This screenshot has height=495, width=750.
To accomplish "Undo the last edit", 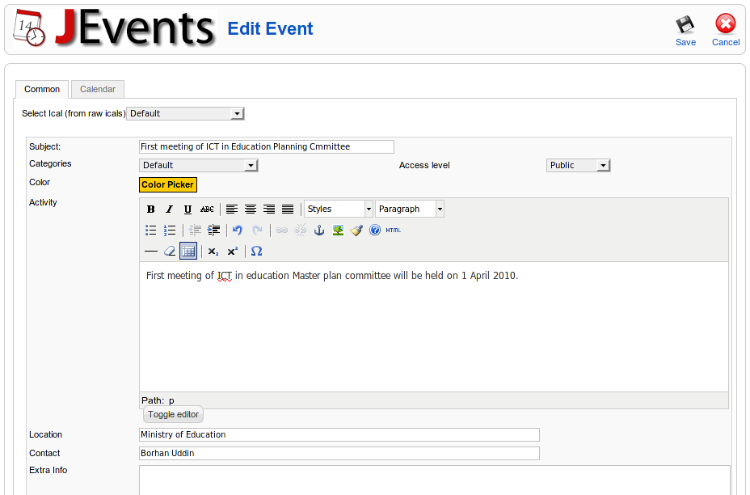I will (238, 230).
